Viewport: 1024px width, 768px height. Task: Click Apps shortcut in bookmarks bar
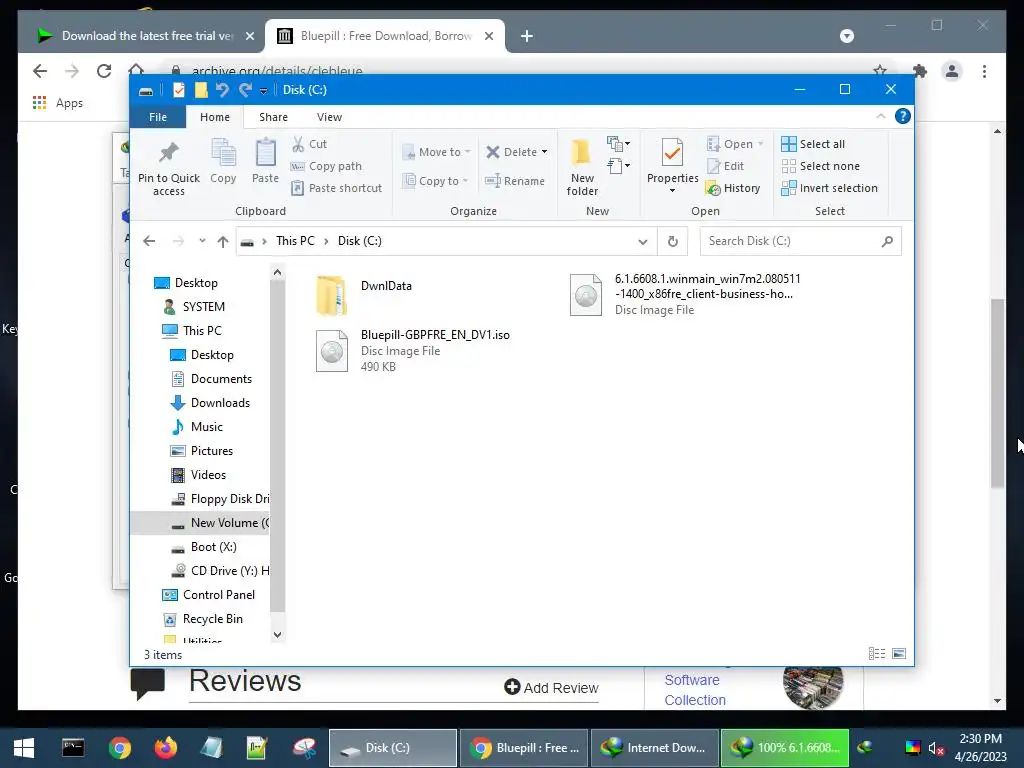[x=58, y=103]
